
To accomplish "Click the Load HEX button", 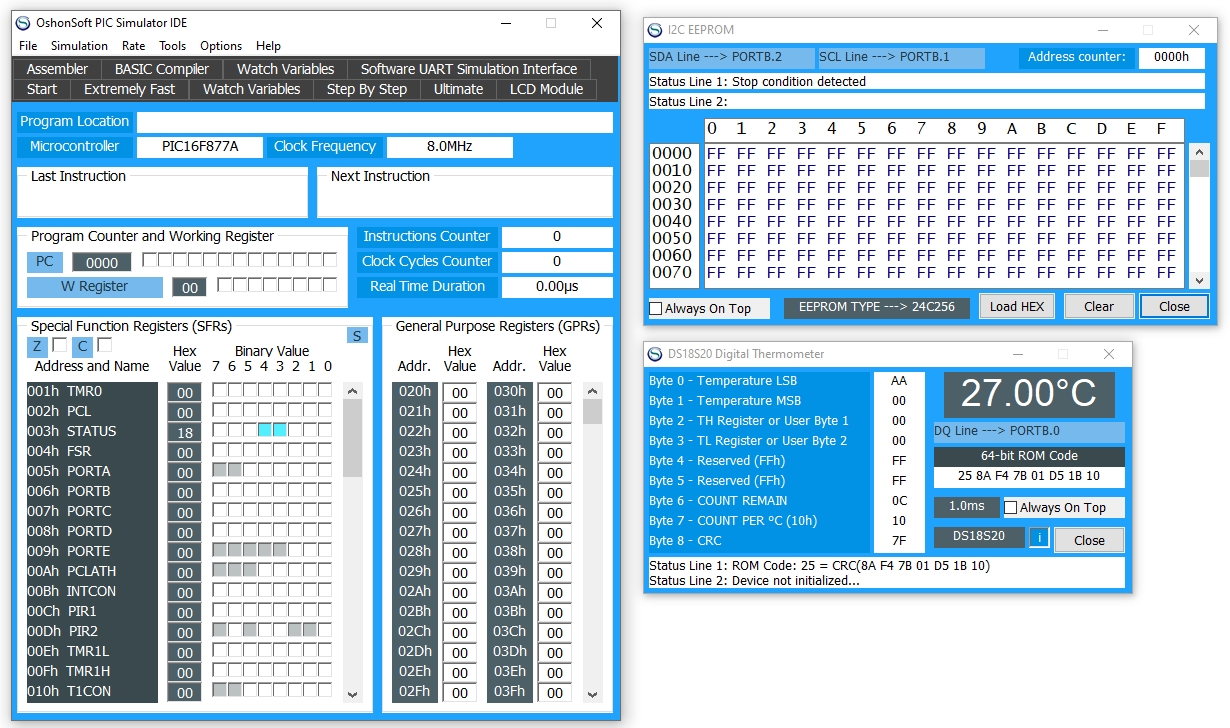I will [1016, 306].
